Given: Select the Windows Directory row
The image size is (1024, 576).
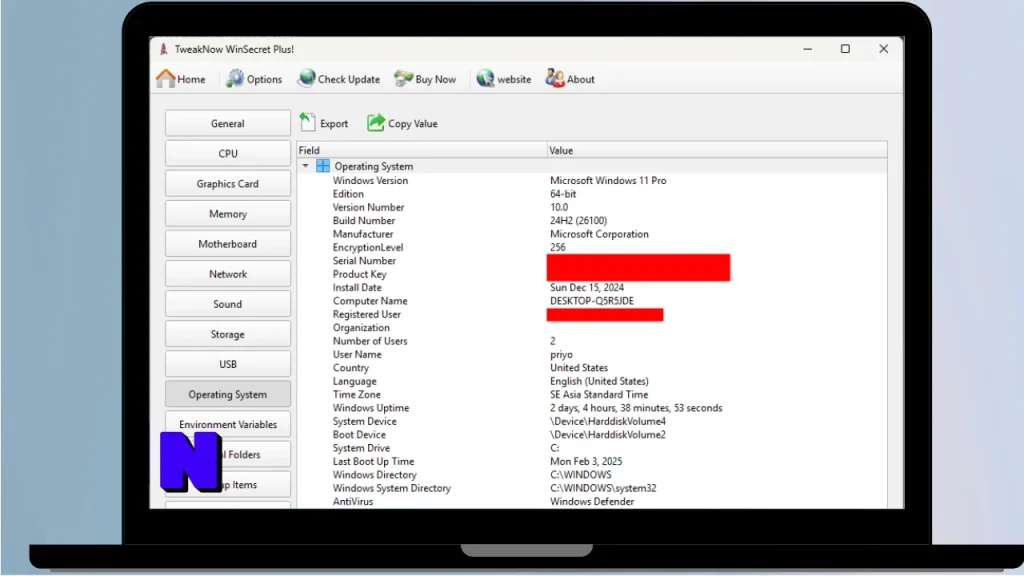Looking at the screenshot, I should (x=592, y=475).
